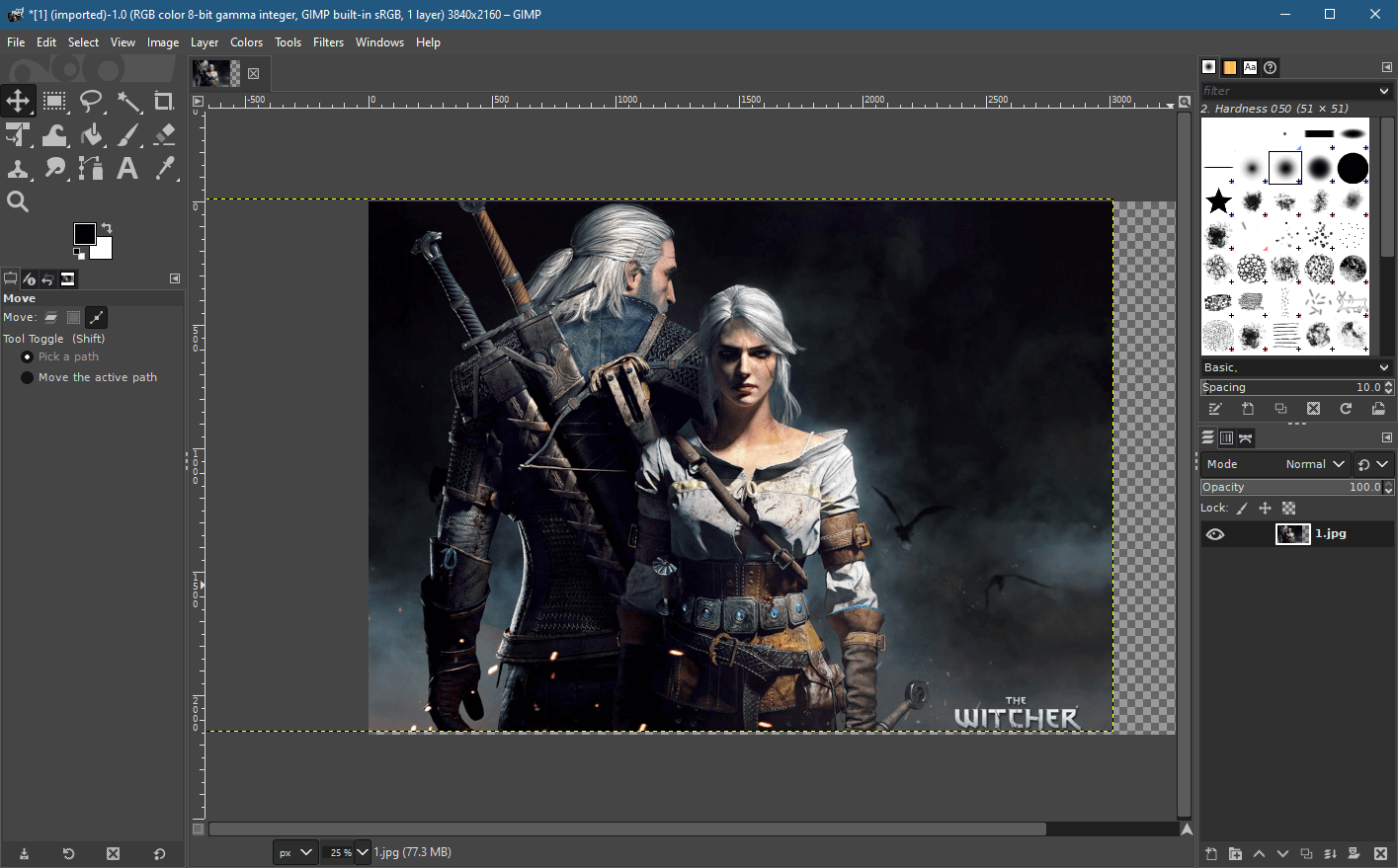Create a new layer button
Image resolution: width=1398 pixels, height=868 pixels.
(x=1211, y=854)
